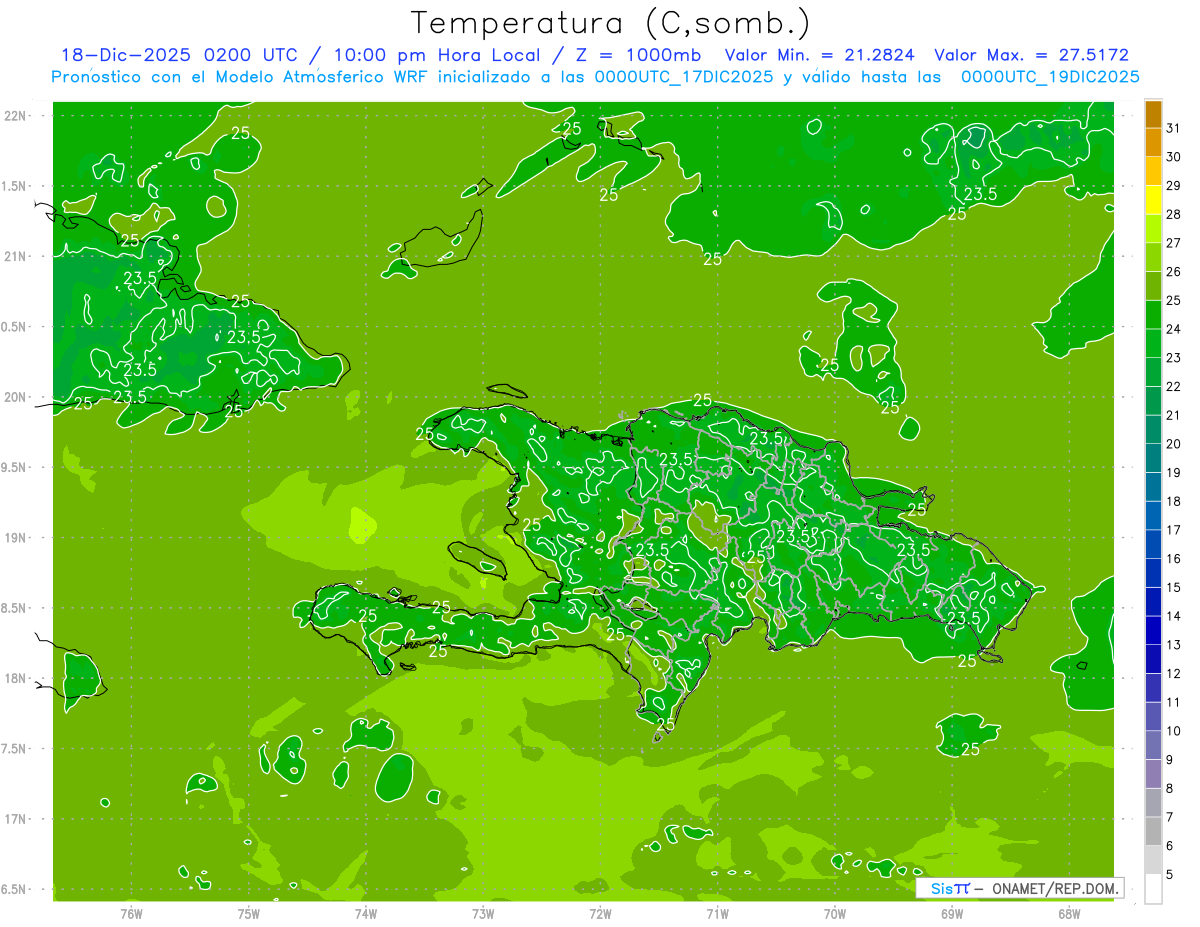
Task: Click the 'Valor Min. = 21.2824' value
Action: click(820, 56)
